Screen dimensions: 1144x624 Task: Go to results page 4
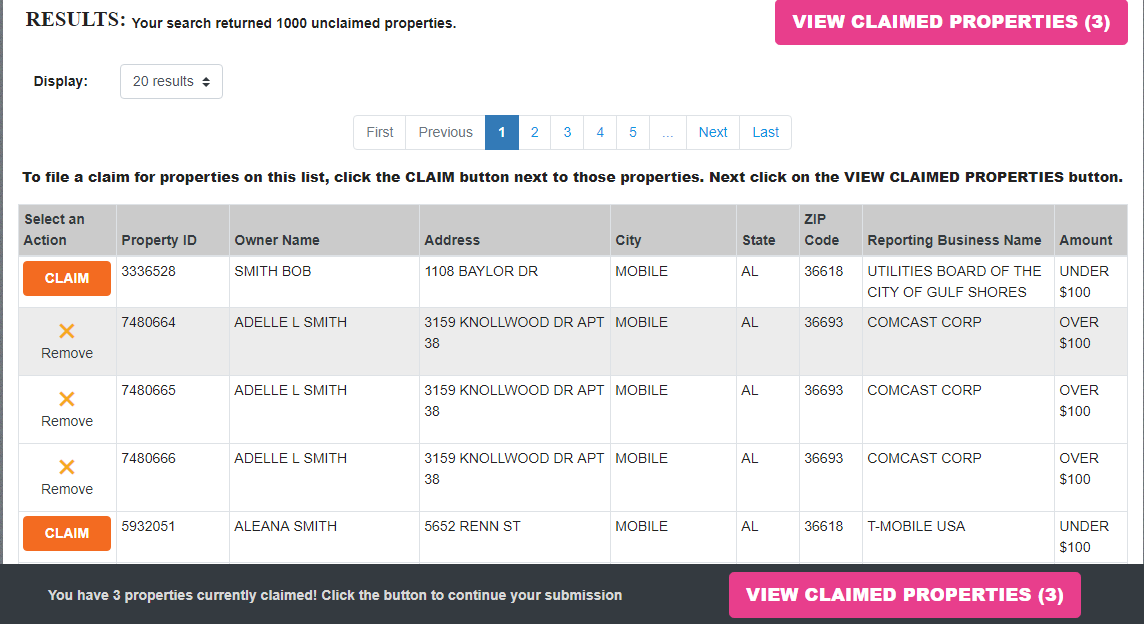point(600,132)
